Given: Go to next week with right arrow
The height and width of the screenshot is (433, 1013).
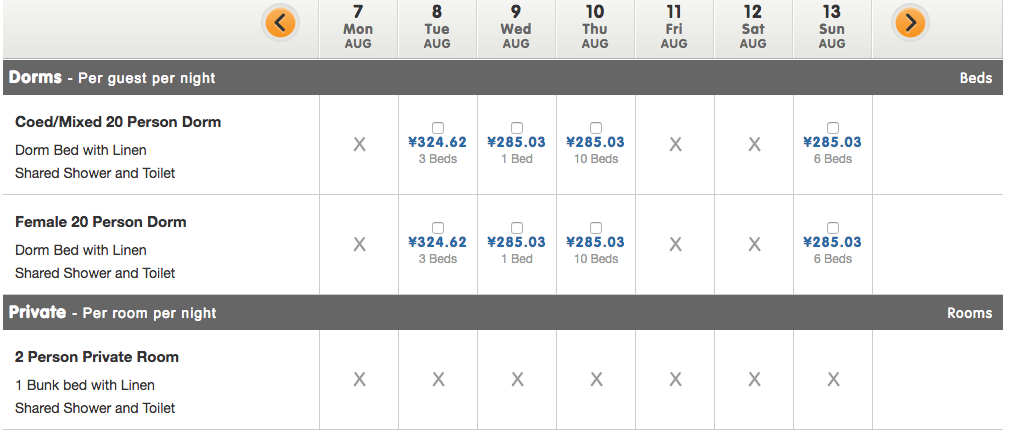Looking at the screenshot, I should [x=910, y=22].
